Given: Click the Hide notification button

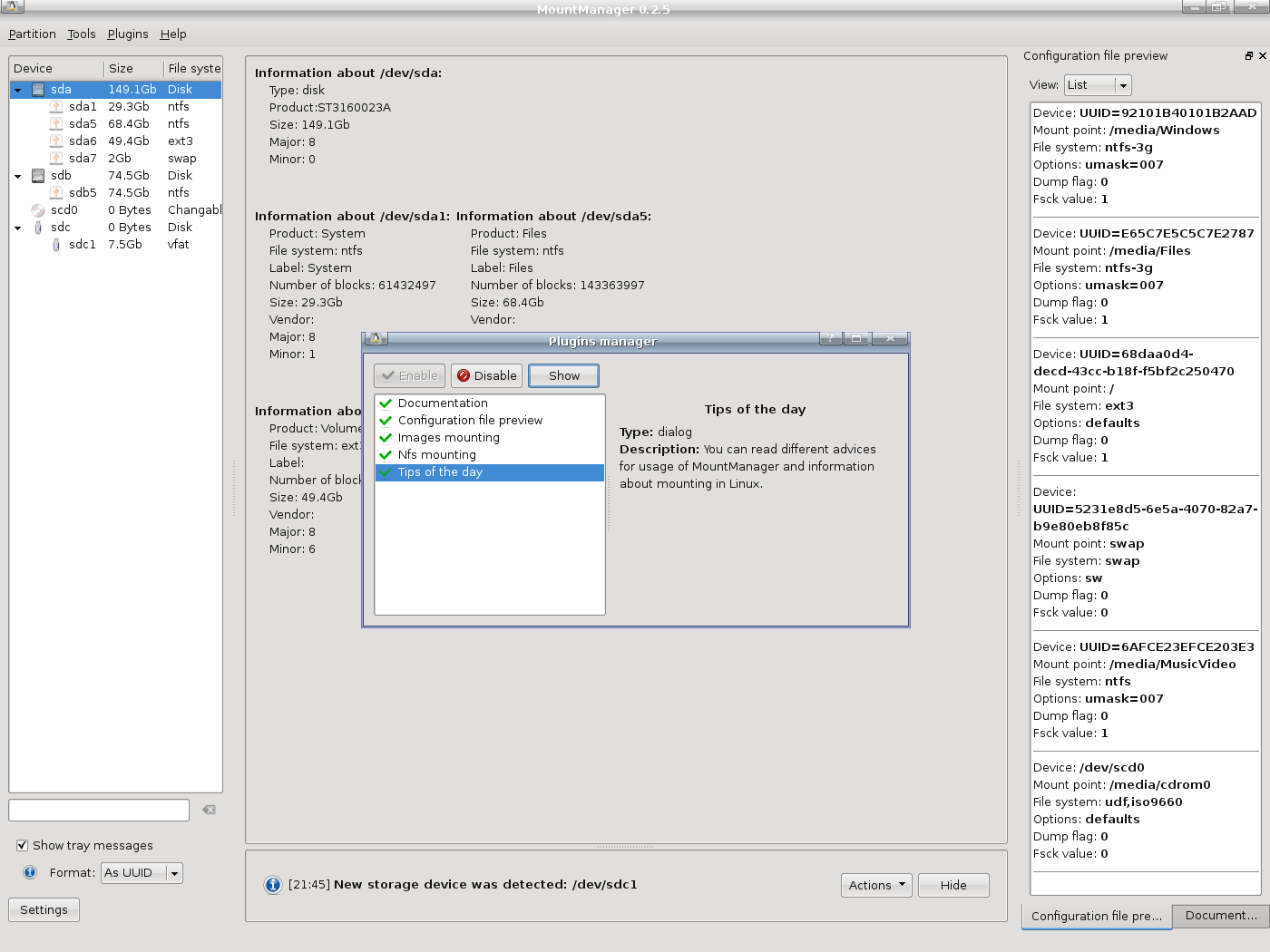Looking at the screenshot, I should [952, 885].
